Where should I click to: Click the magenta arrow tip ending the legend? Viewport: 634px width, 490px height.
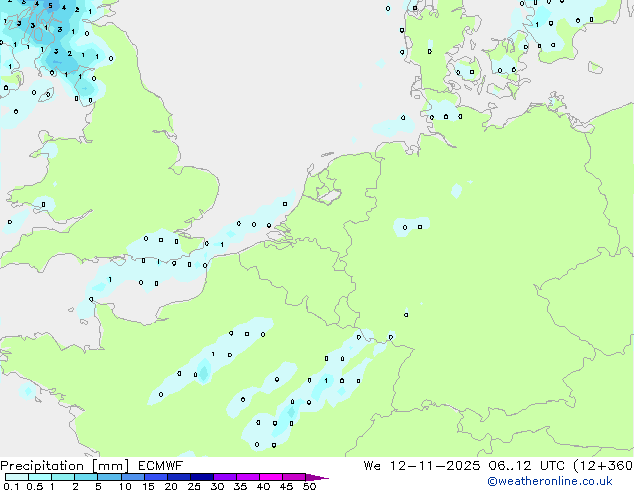point(323,477)
